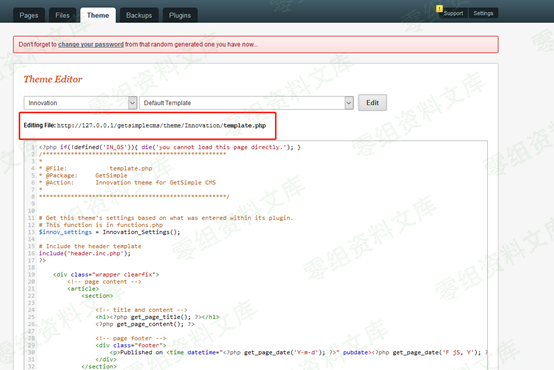This screenshot has width=554, height=370.
Task: Click the get_page_title() code line
Action: [x=157, y=317]
